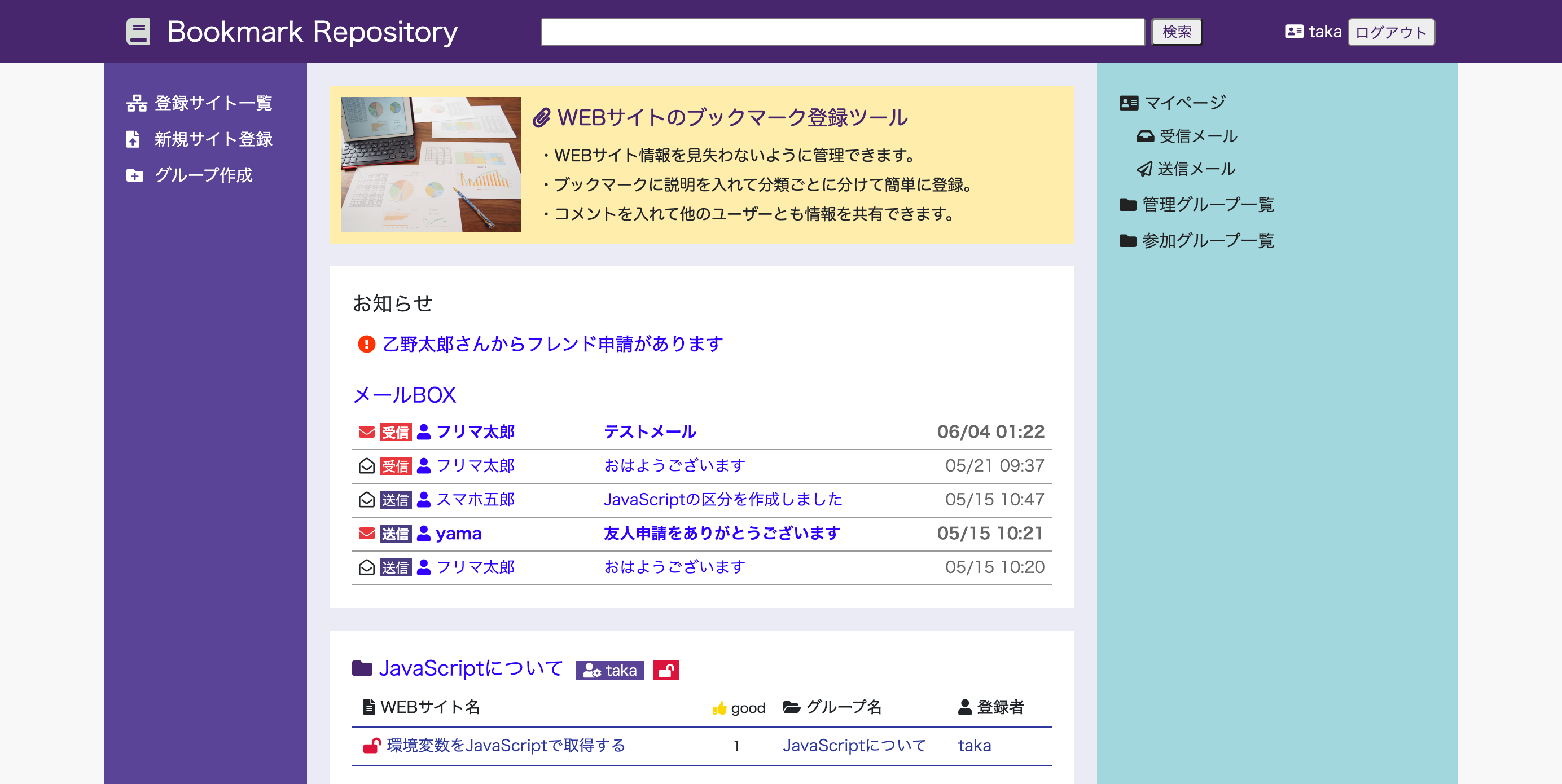Click the taka user card icon in header
Viewport: 1562px width, 784px height.
click(1294, 32)
